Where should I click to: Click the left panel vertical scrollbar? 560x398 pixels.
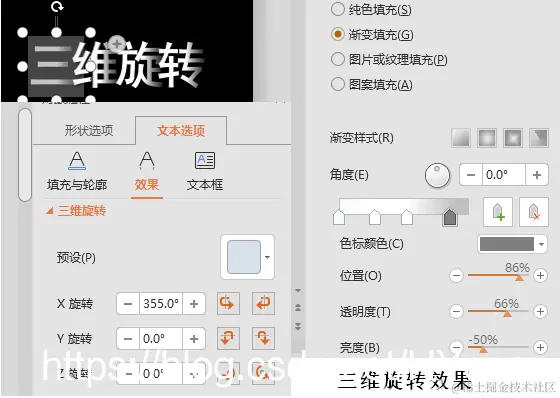tap(25, 155)
